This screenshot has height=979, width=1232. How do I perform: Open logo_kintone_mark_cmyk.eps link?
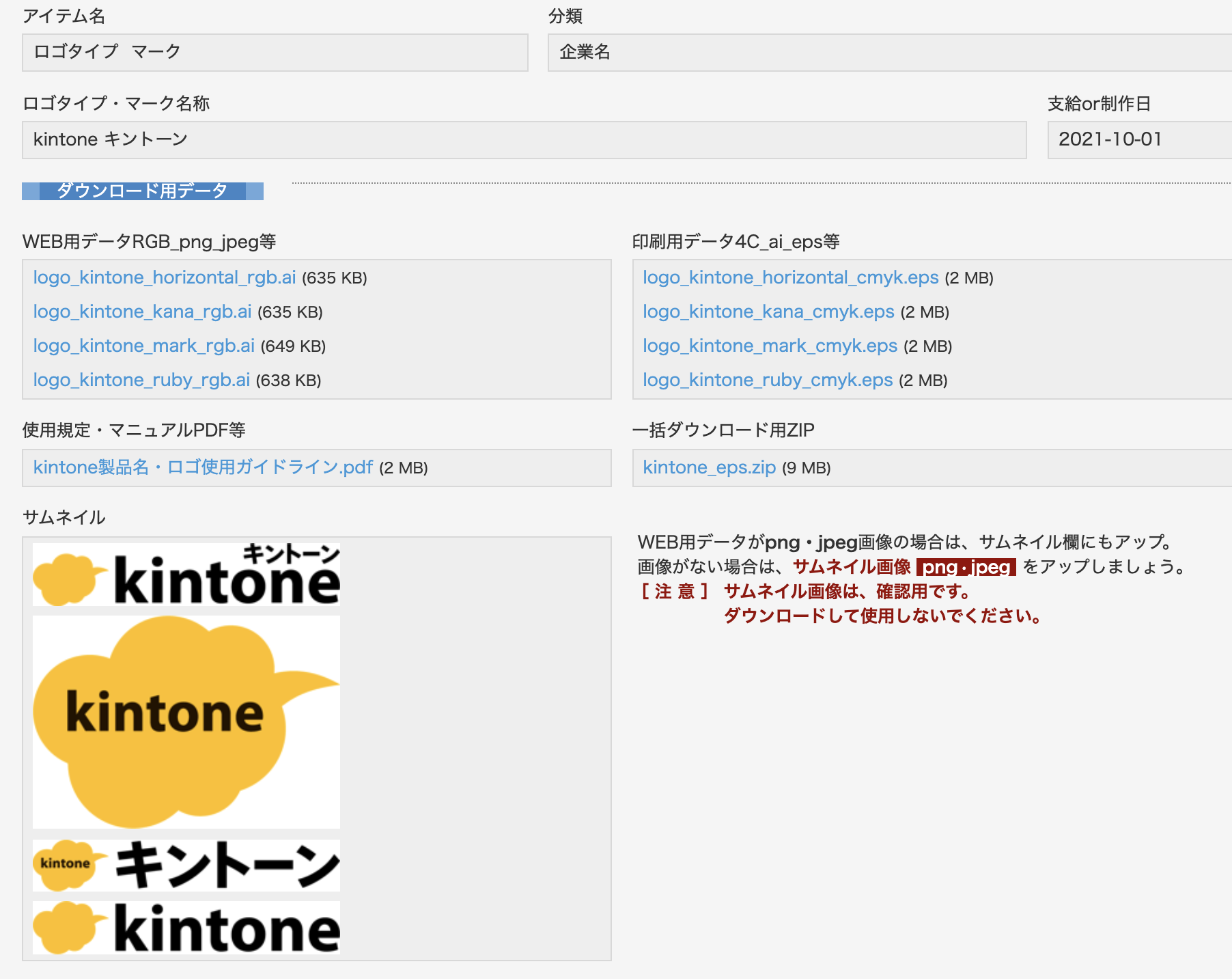(770, 346)
